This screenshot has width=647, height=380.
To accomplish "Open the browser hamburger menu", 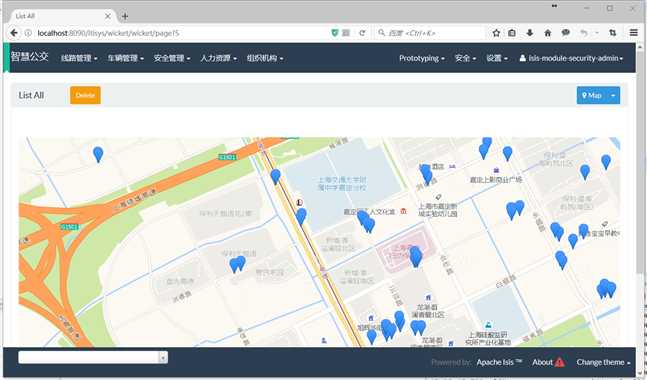I will (634, 33).
